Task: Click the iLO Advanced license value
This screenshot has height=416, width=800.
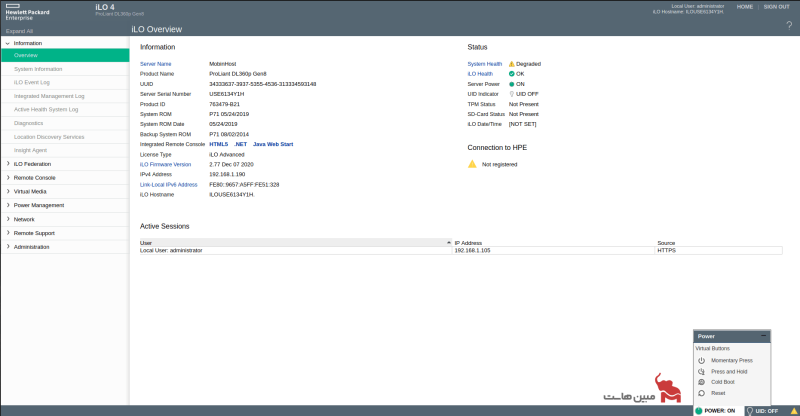Action: pos(227,155)
